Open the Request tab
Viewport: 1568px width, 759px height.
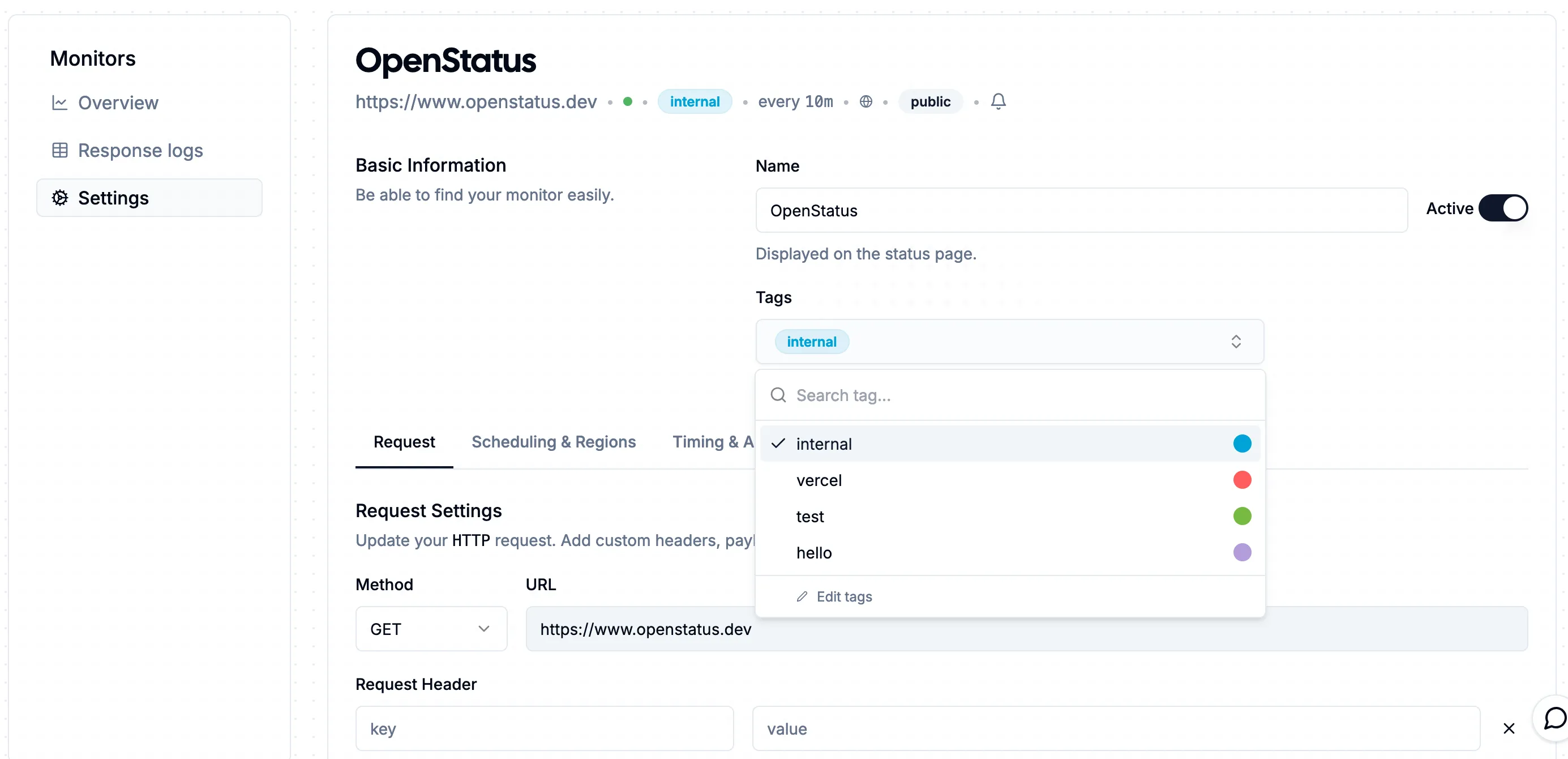[x=404, y=442]
